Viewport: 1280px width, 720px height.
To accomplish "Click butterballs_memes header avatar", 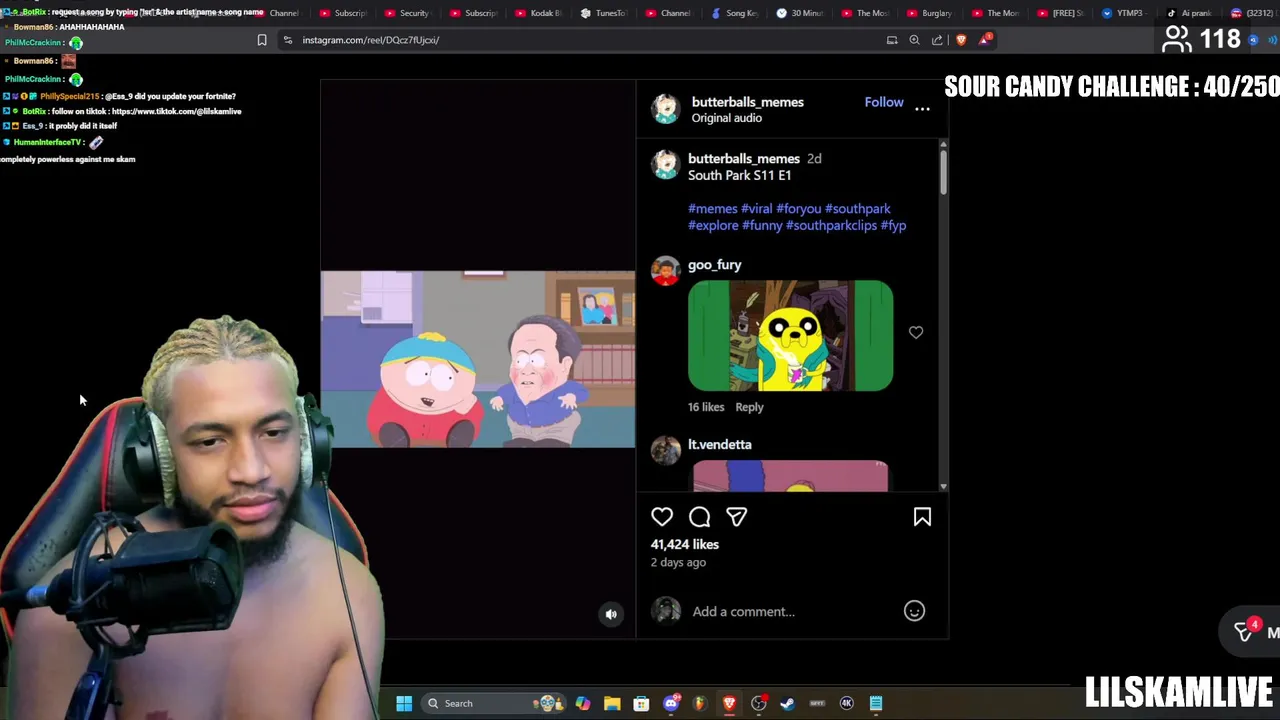I will [666, 109].
